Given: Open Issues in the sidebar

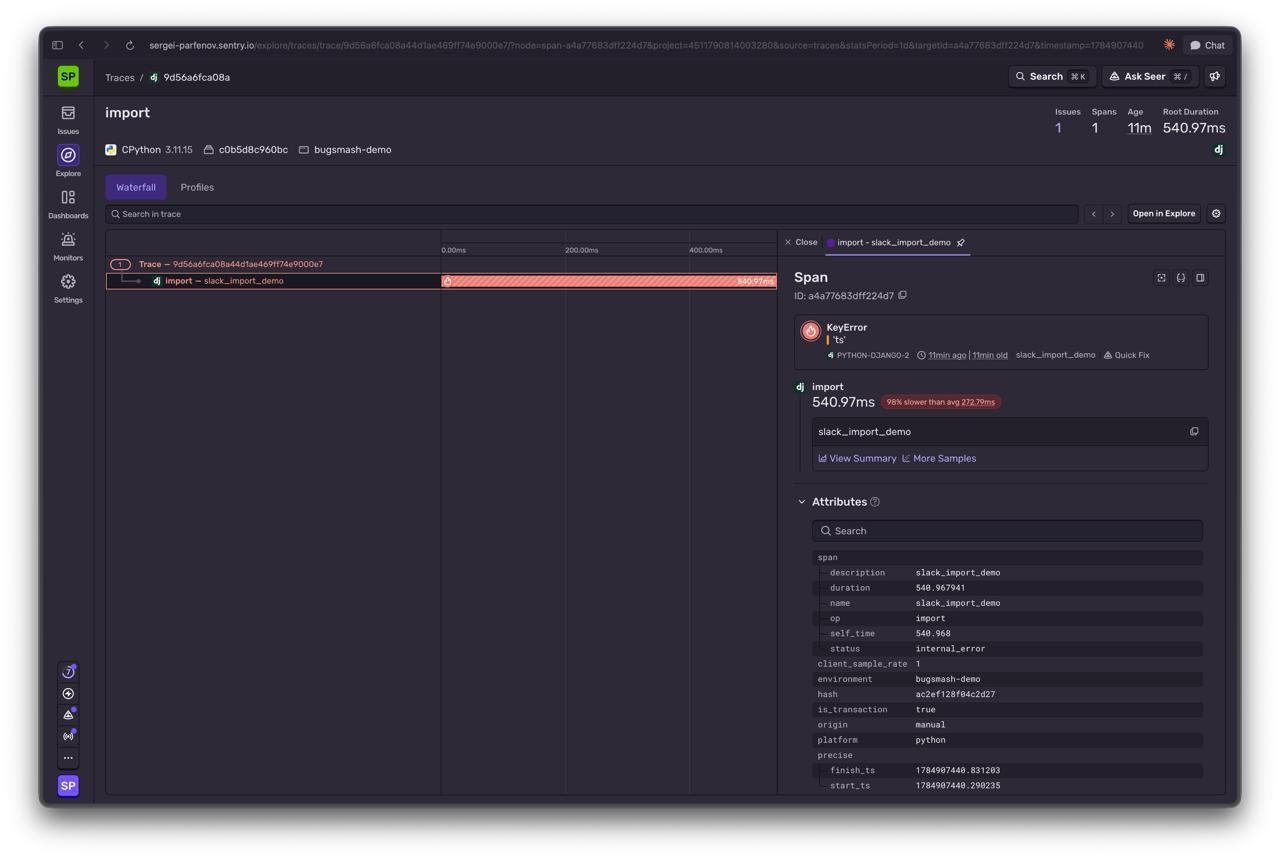Looking at the screenshot, I should click(x=68, y=119).
